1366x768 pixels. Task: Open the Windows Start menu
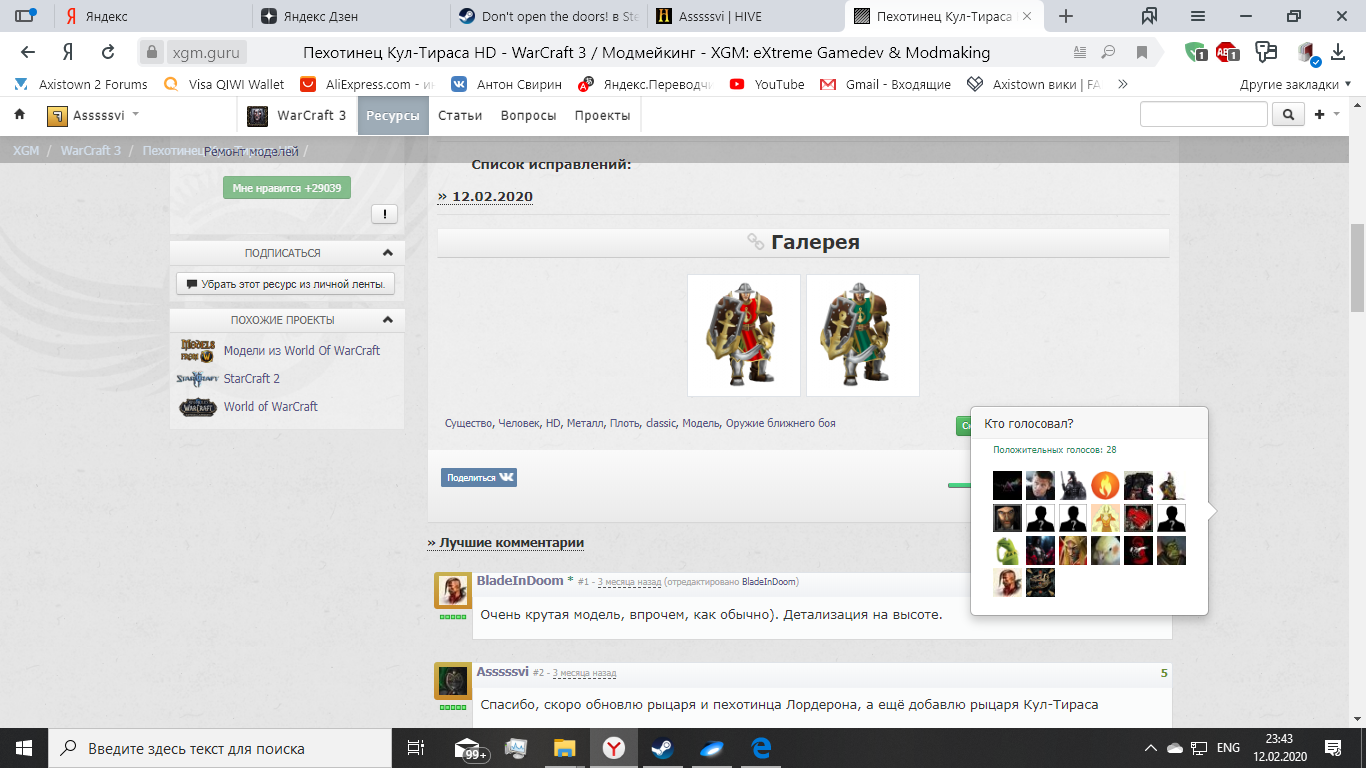pos(24,748)
